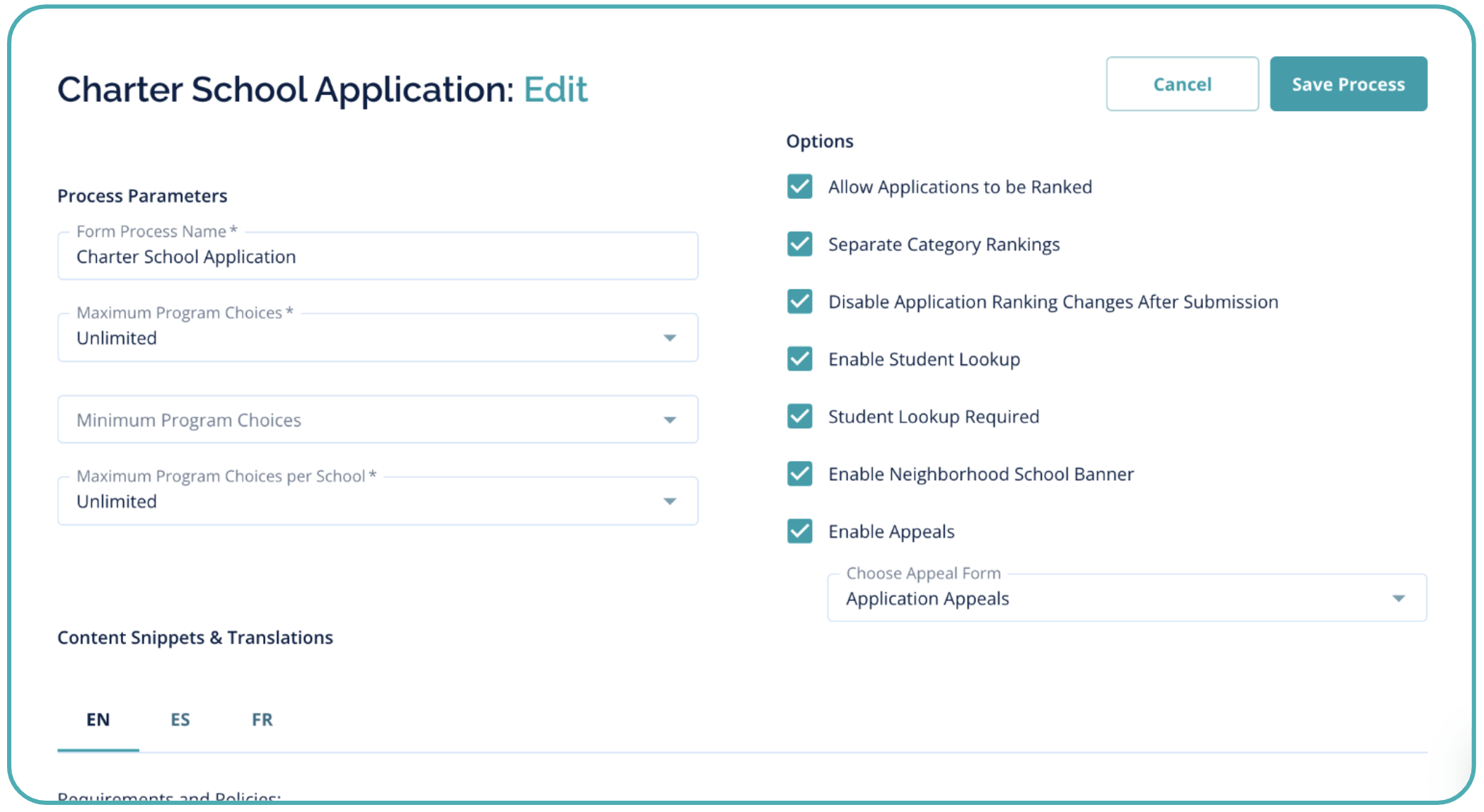Viewport: 1484px width, 812px height.
Task: Open Maximum Program Choices dropdown
Action: [x=377, y=338]
